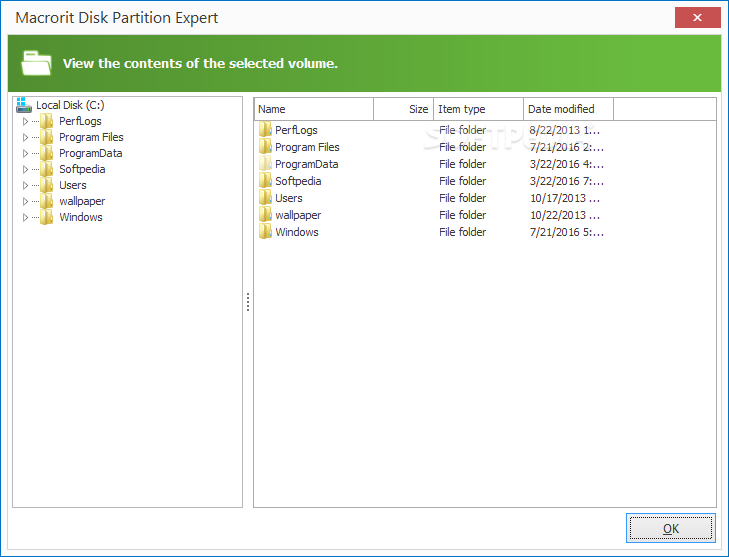
Task: Expand the Program Files tree node
Action: 26,137
